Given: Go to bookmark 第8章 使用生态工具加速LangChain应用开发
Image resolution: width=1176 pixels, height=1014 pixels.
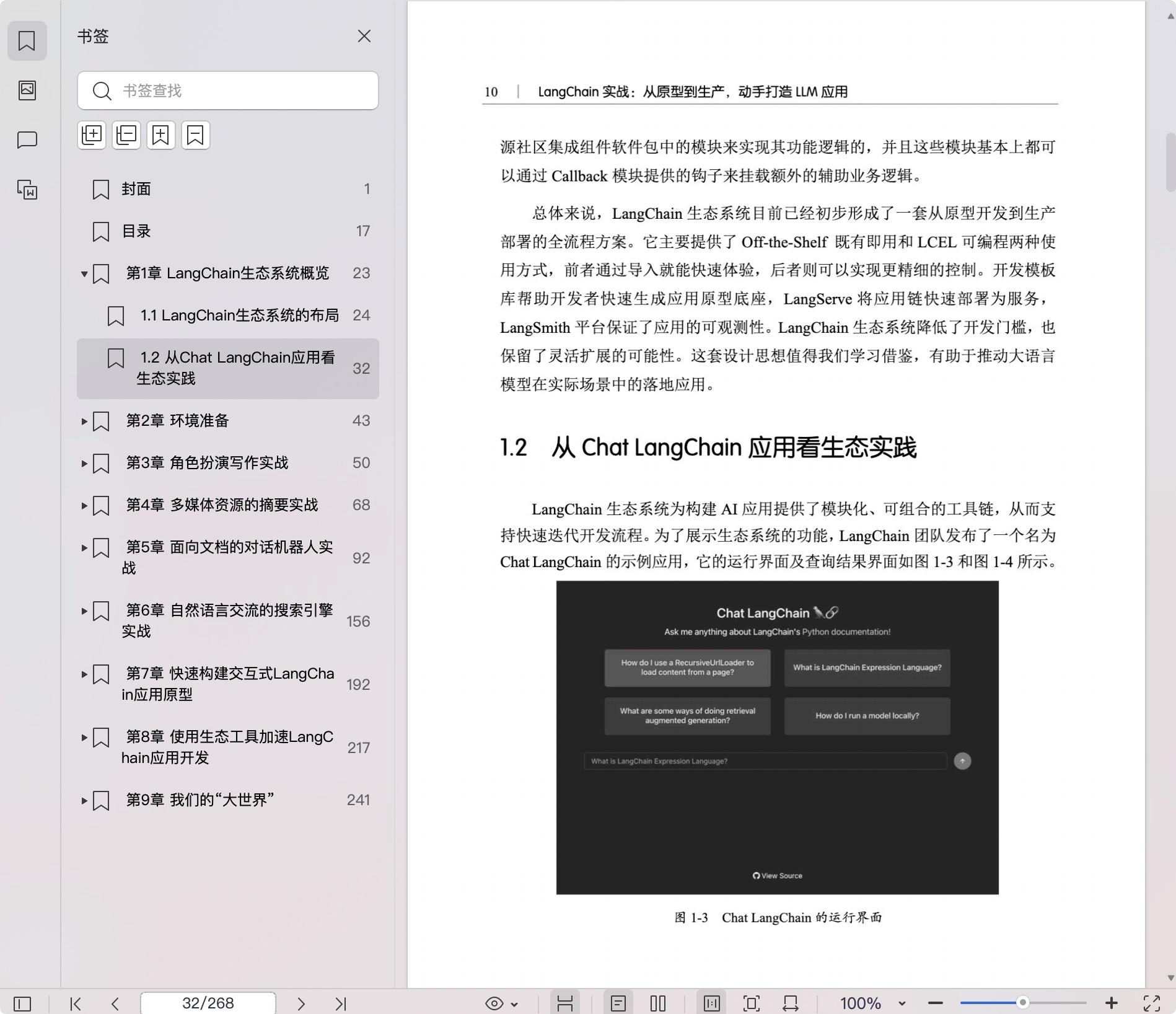Looking at the screenshot, I should point(227,747).
